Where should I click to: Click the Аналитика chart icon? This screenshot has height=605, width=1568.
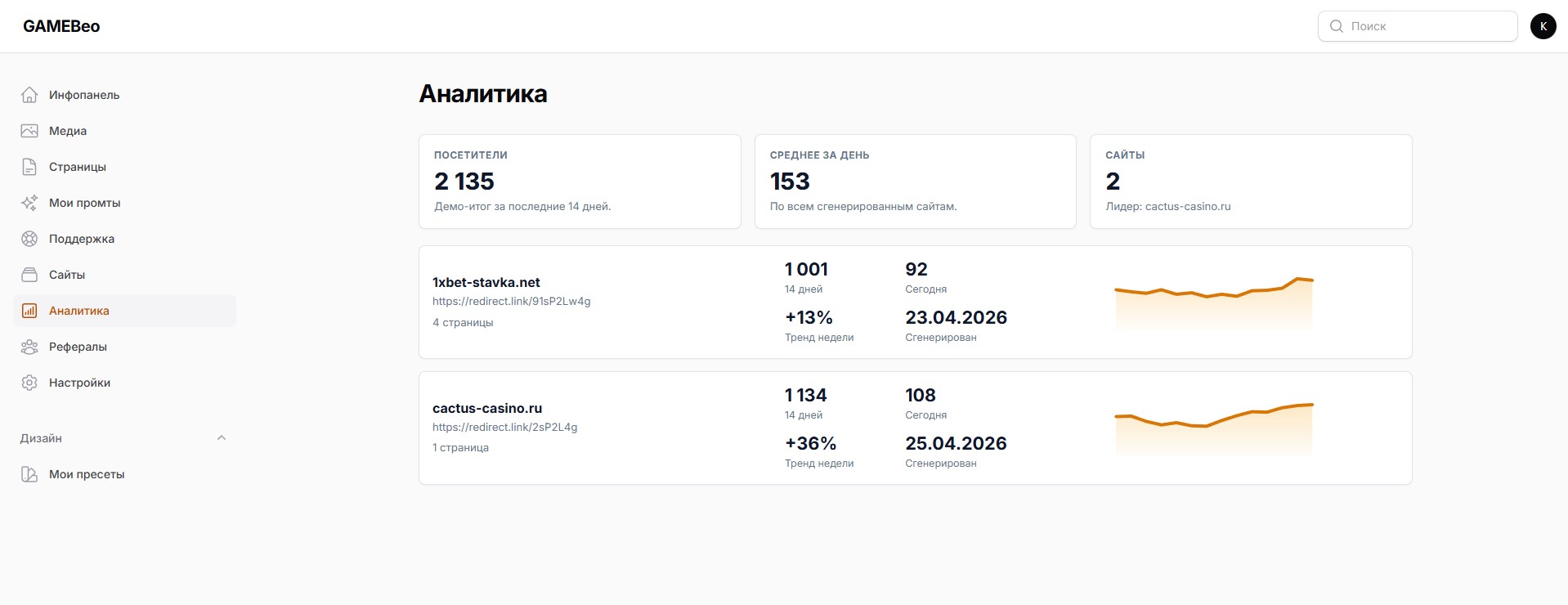(29, 311)
